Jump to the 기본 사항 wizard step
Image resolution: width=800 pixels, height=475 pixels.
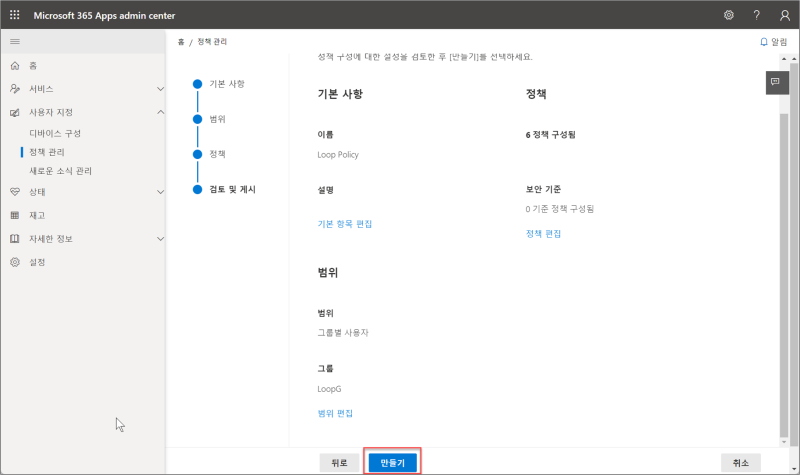point(227,84)
